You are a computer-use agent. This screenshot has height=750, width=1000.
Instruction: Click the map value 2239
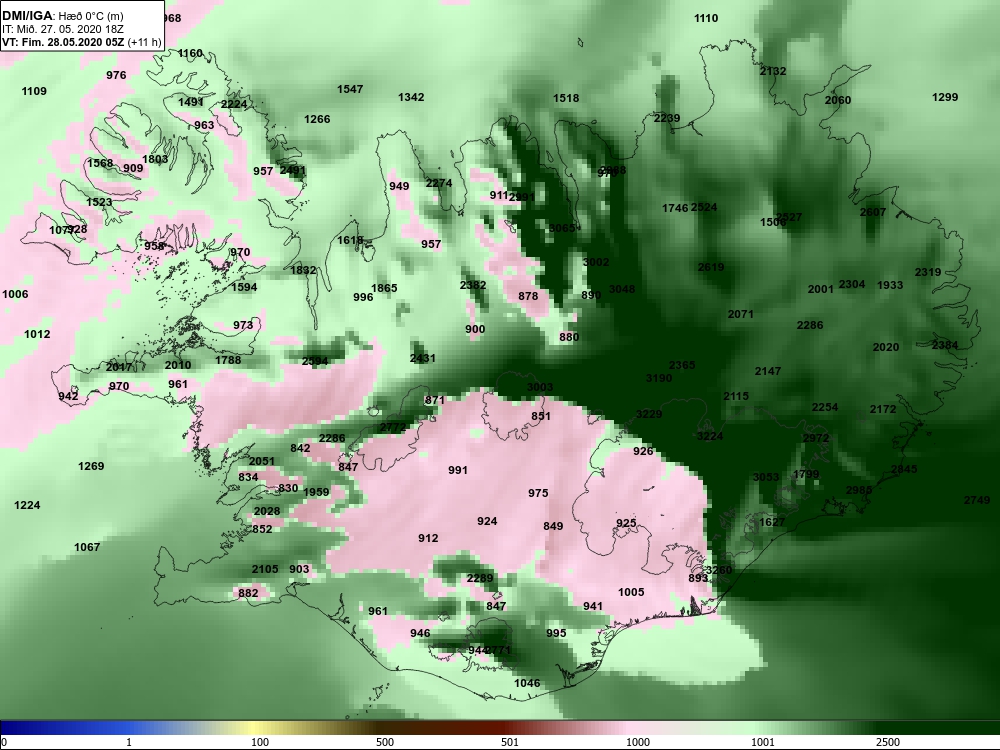[667, 118]
